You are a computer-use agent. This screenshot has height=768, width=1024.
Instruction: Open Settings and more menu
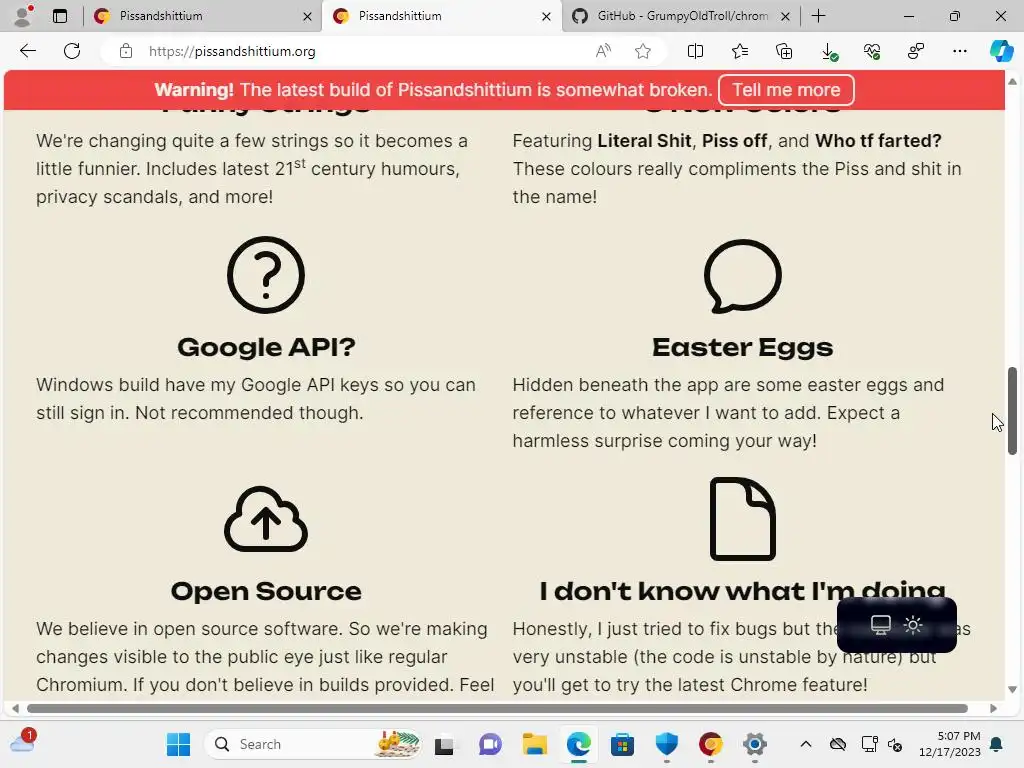pyautogui.click(x=959, y=51)
